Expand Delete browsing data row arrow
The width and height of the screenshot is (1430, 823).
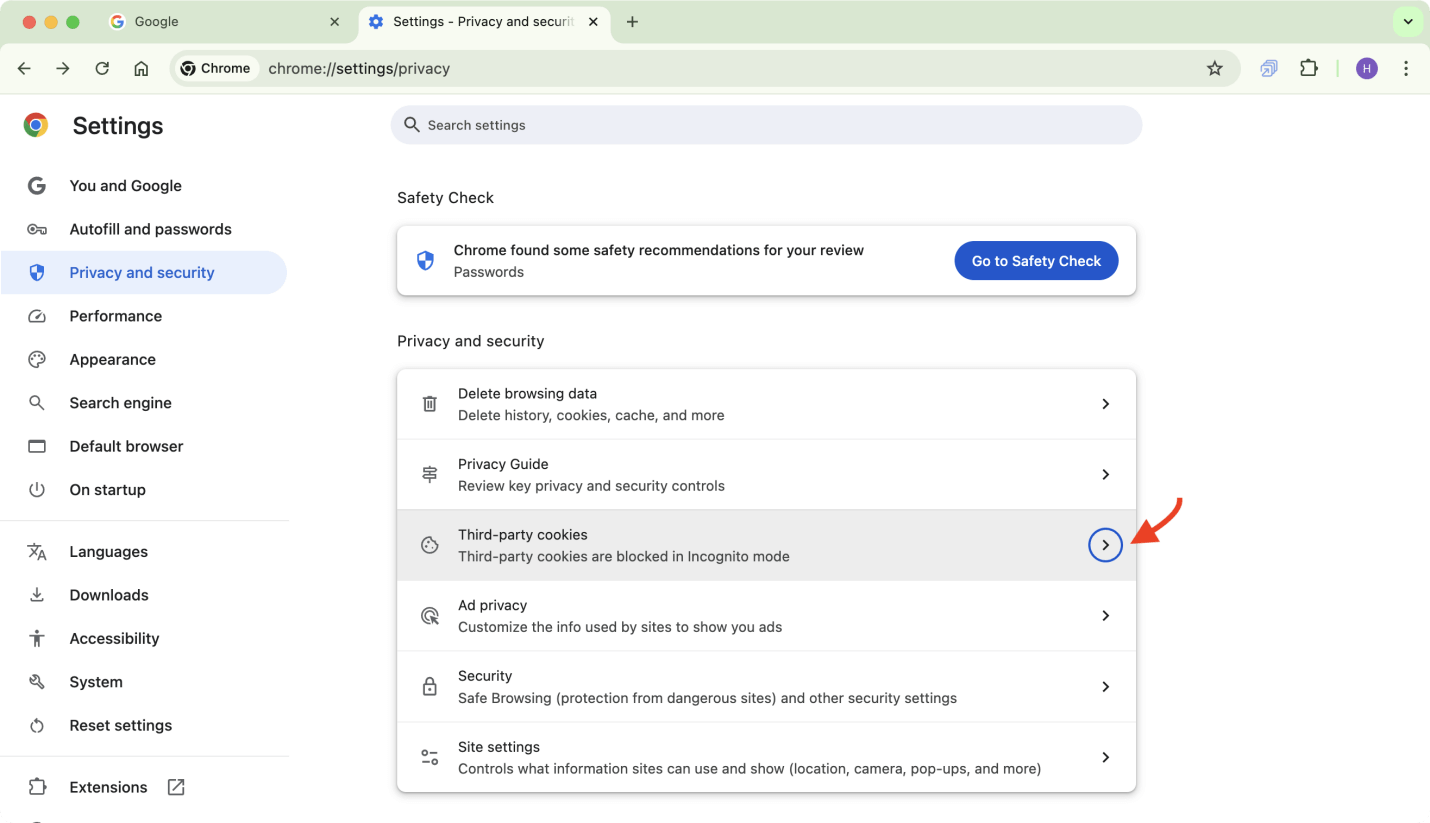(x=1105, y=404)
